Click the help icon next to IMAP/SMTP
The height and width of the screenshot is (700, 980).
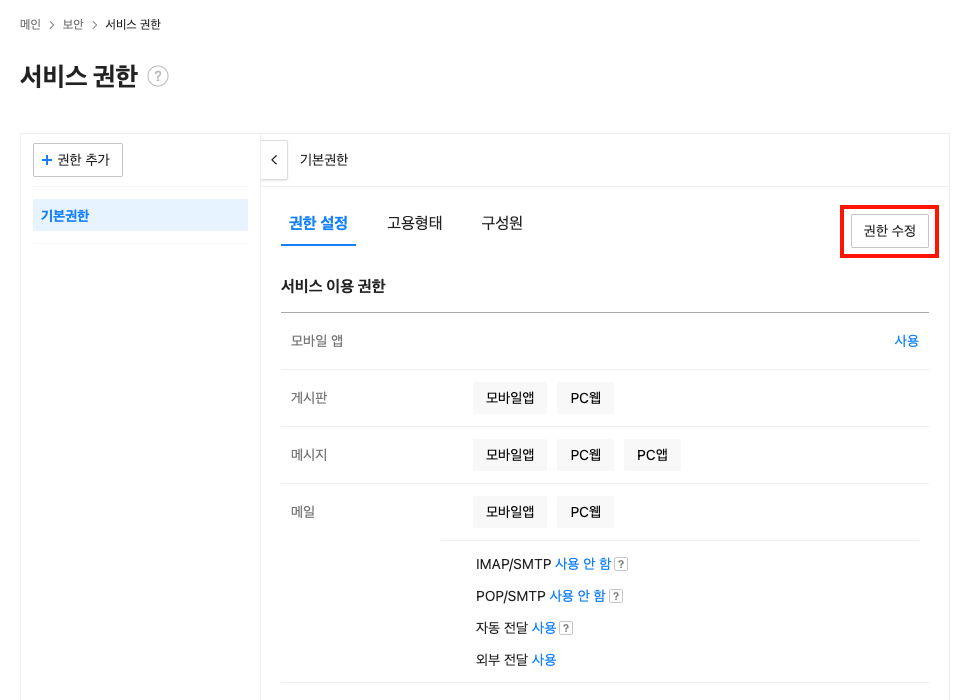point(621,564)
